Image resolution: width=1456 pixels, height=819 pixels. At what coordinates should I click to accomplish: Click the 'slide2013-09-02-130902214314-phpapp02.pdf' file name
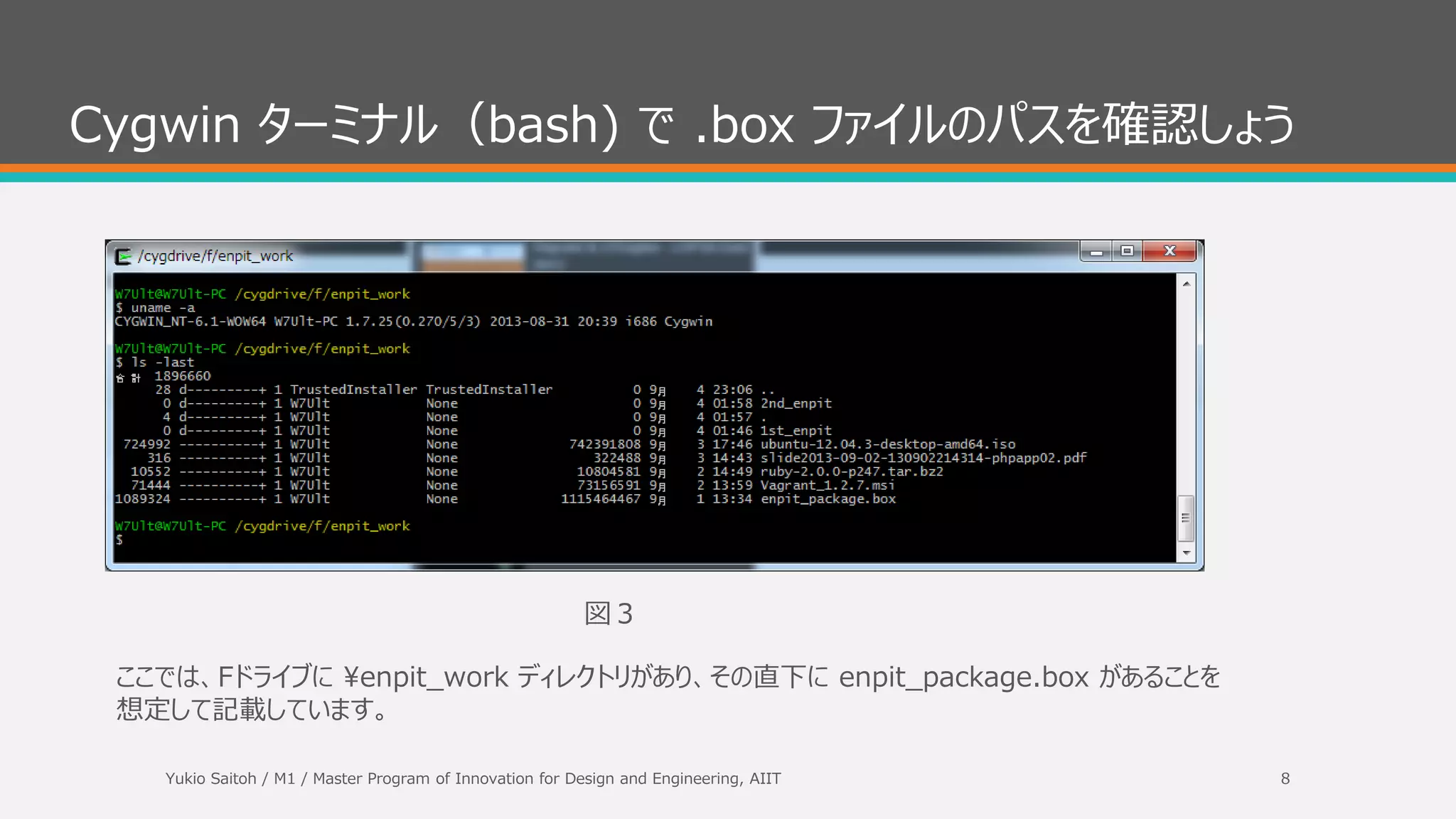click(924, 458)
